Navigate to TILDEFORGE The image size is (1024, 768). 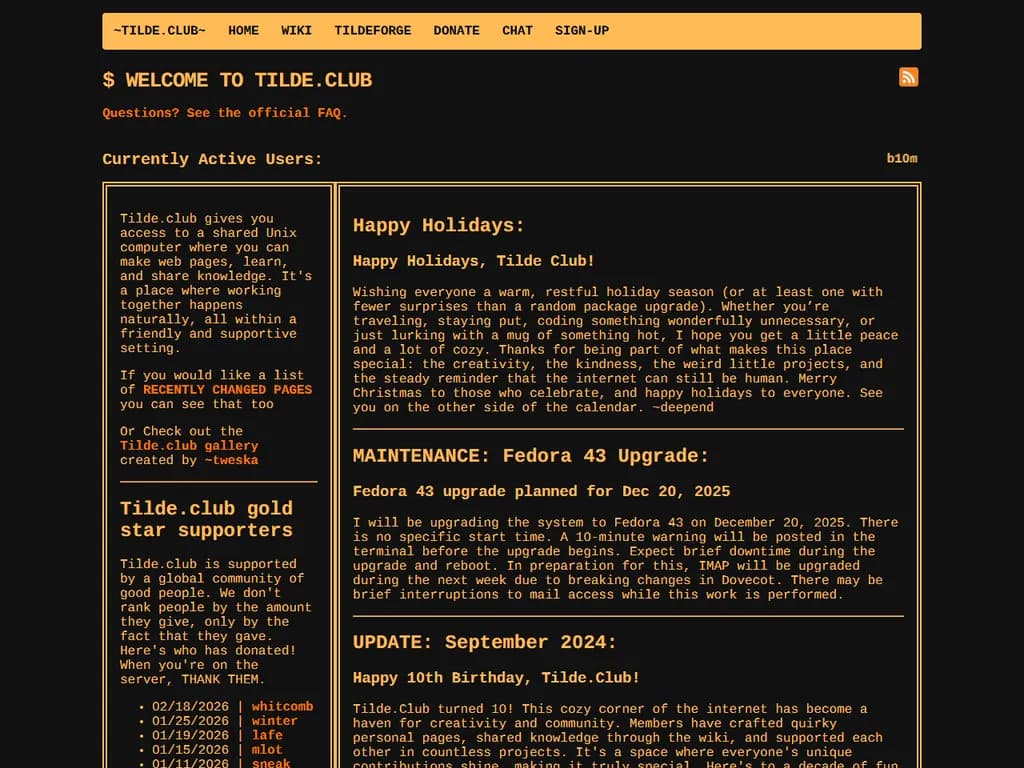click(372, 31)
